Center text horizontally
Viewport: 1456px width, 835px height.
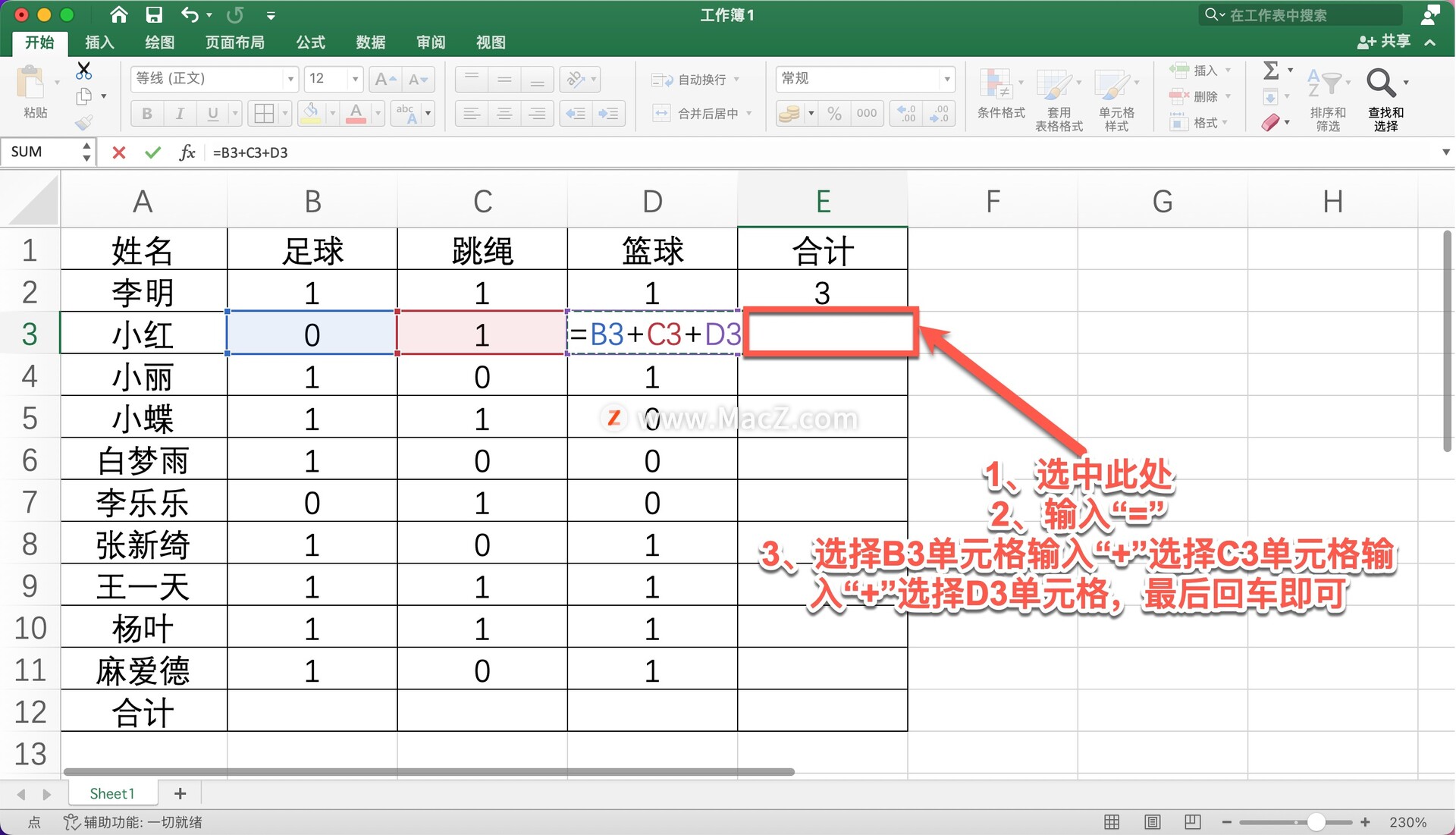504,114
